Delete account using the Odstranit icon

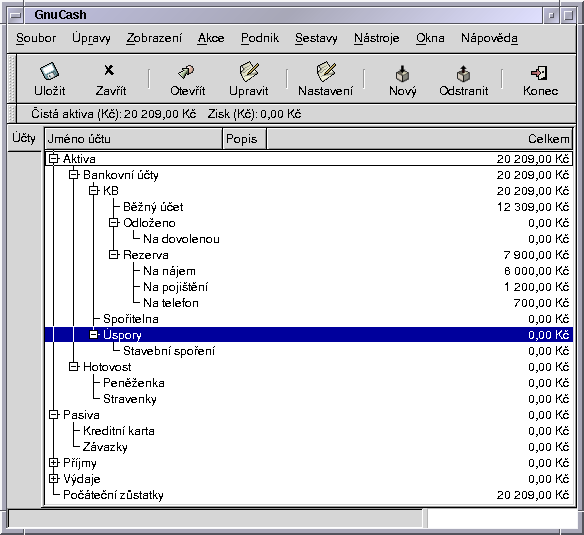tap(463, 73)
